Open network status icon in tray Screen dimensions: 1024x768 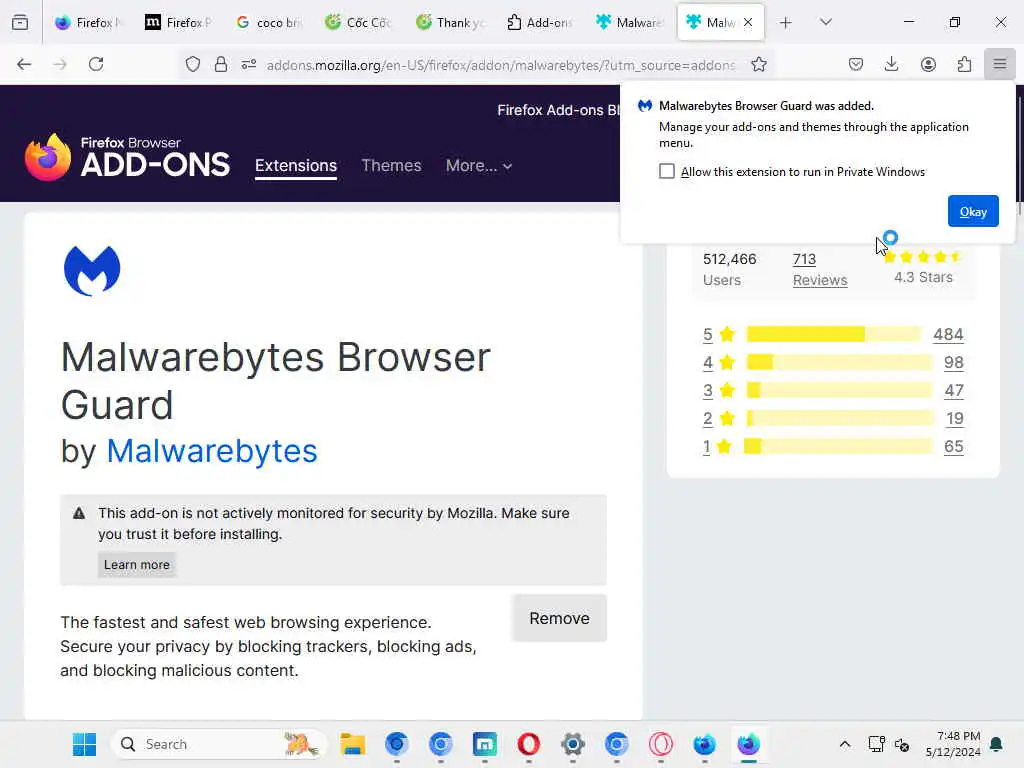pos(876,744)
